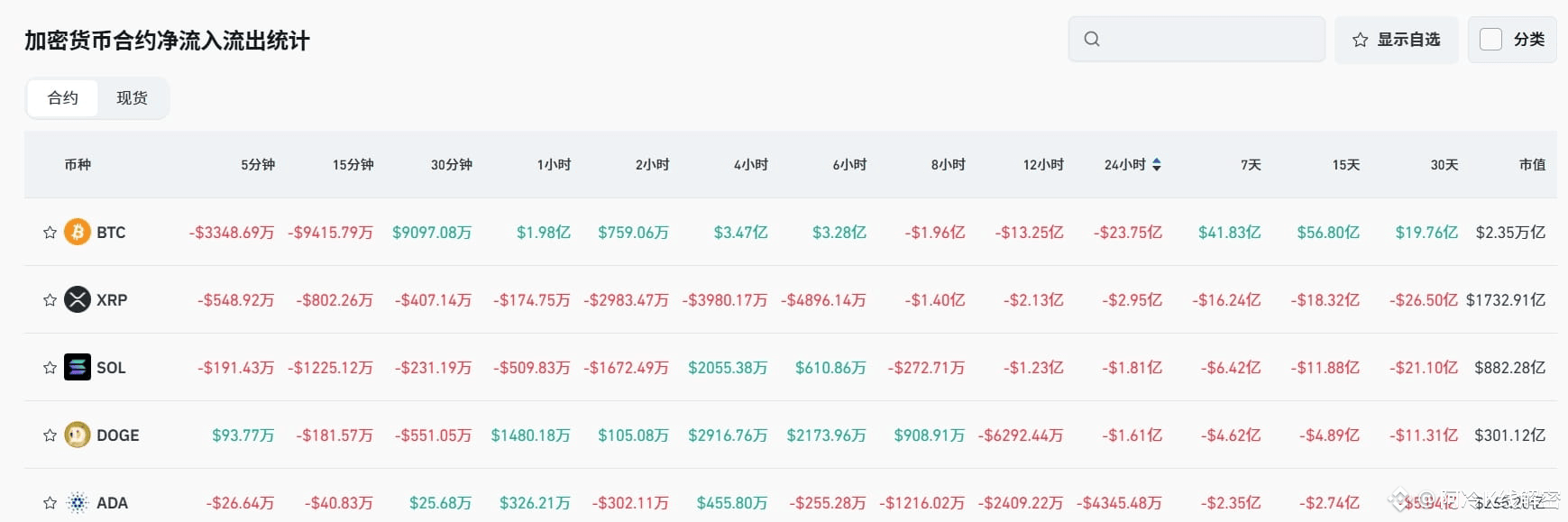Viewport: 1568px width, 522px height.
Task: Star XRP as a favorite
Action: 50,300
